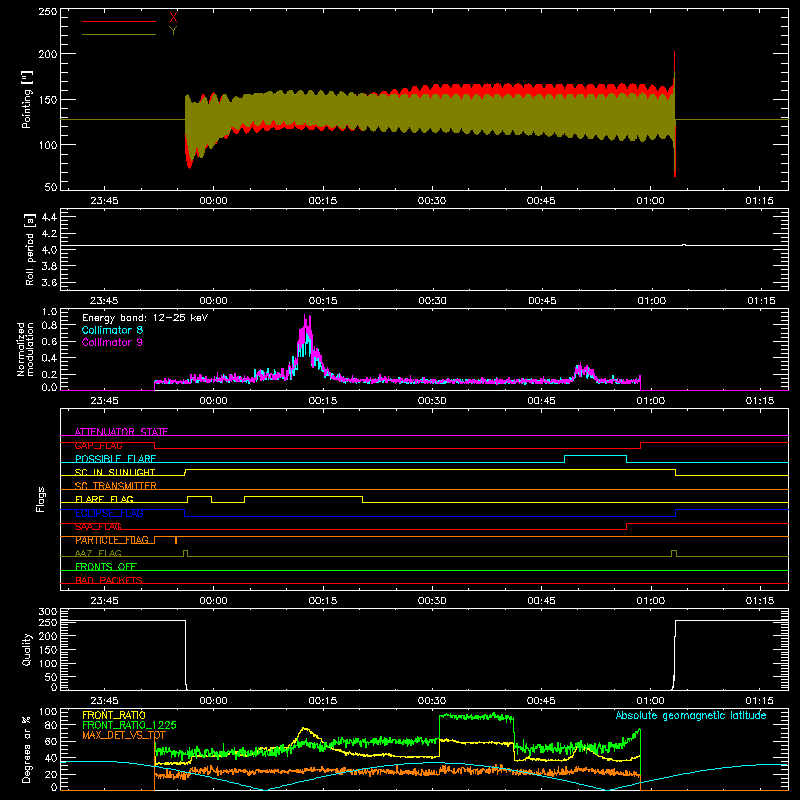Viewport: 800px width, 800px height.
Task: Click the 'Flags' axis title
Action: (40, 499)
